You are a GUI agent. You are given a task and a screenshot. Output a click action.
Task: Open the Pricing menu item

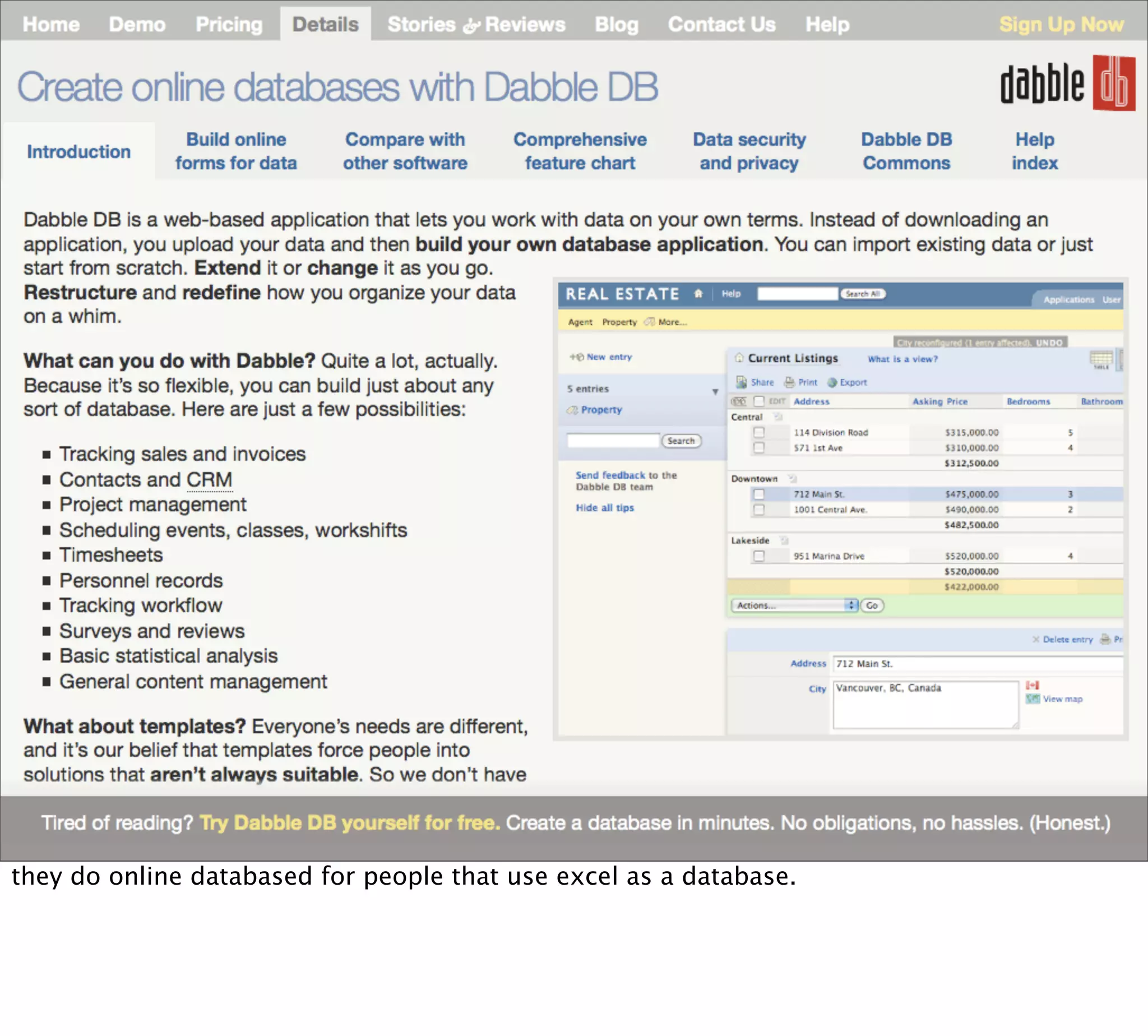click(x=229, y=25)
